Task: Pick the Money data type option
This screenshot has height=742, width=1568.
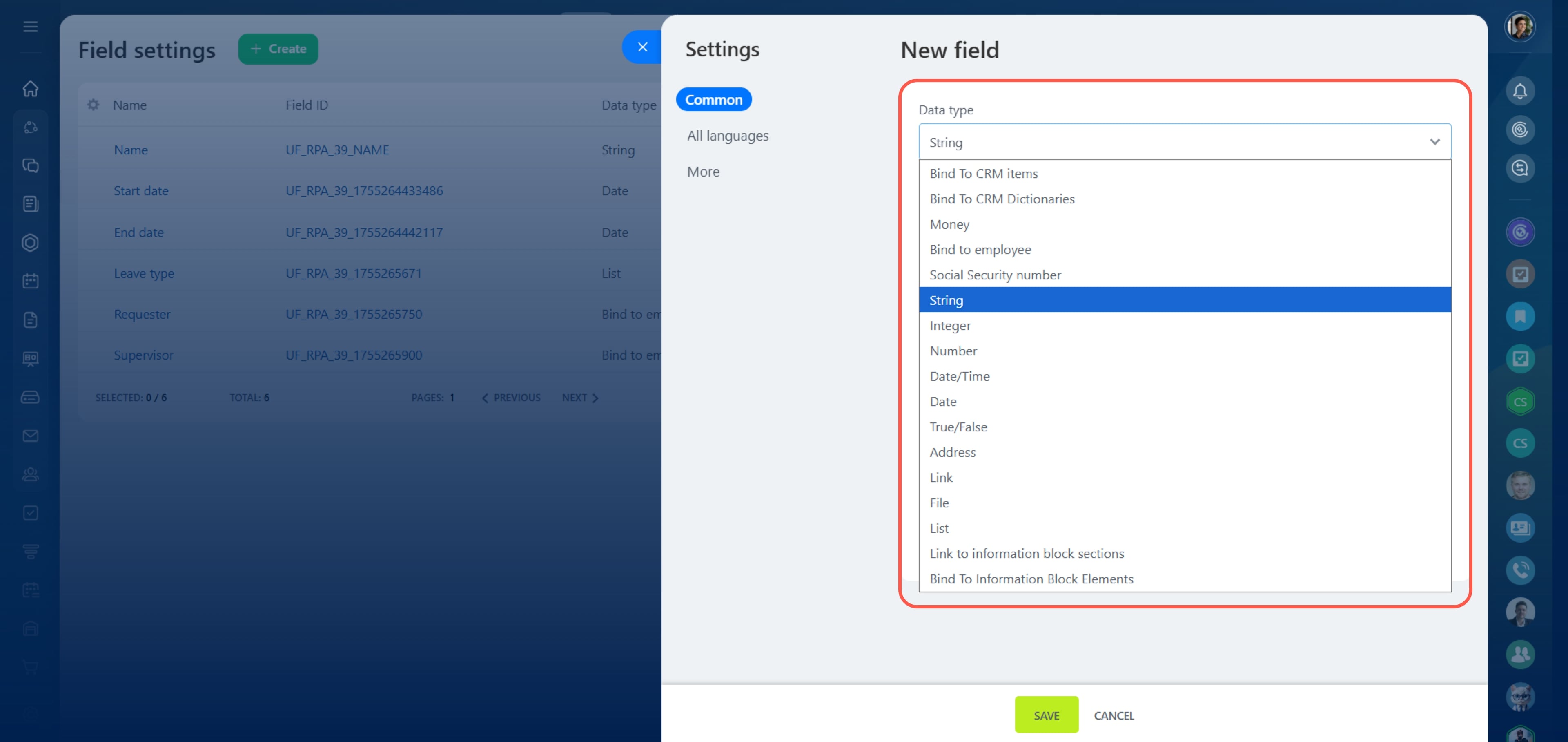Action: pyautogui.click(x=949, y=224)
